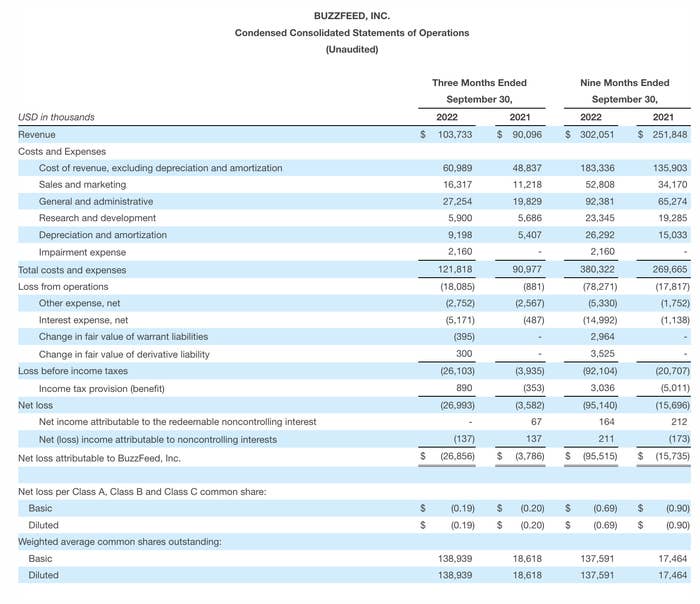
Task: Click sales and marketing value 16,317
Action: (x=458, y=184)
